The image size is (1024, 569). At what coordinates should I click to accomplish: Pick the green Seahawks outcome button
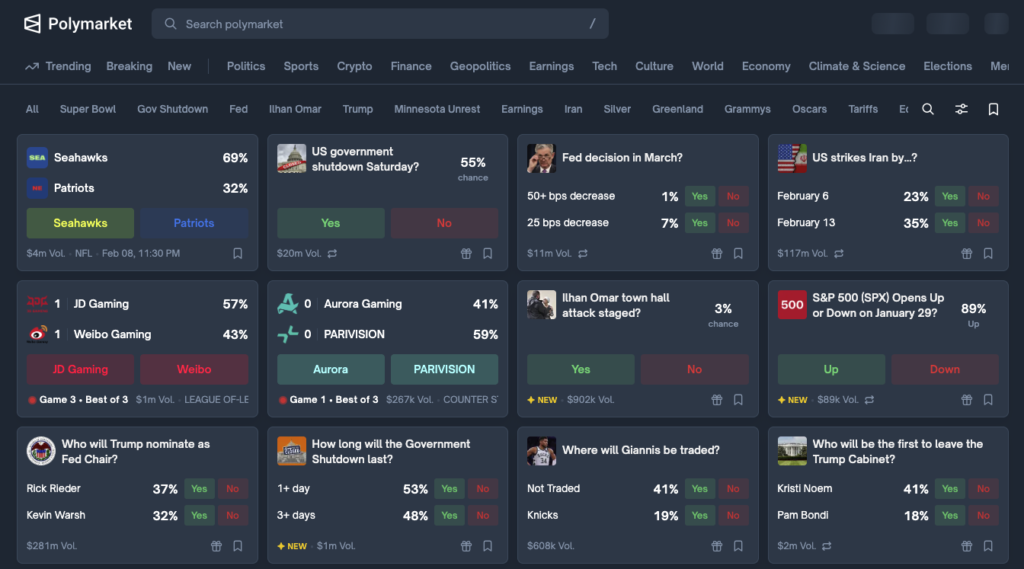(80, 223)
